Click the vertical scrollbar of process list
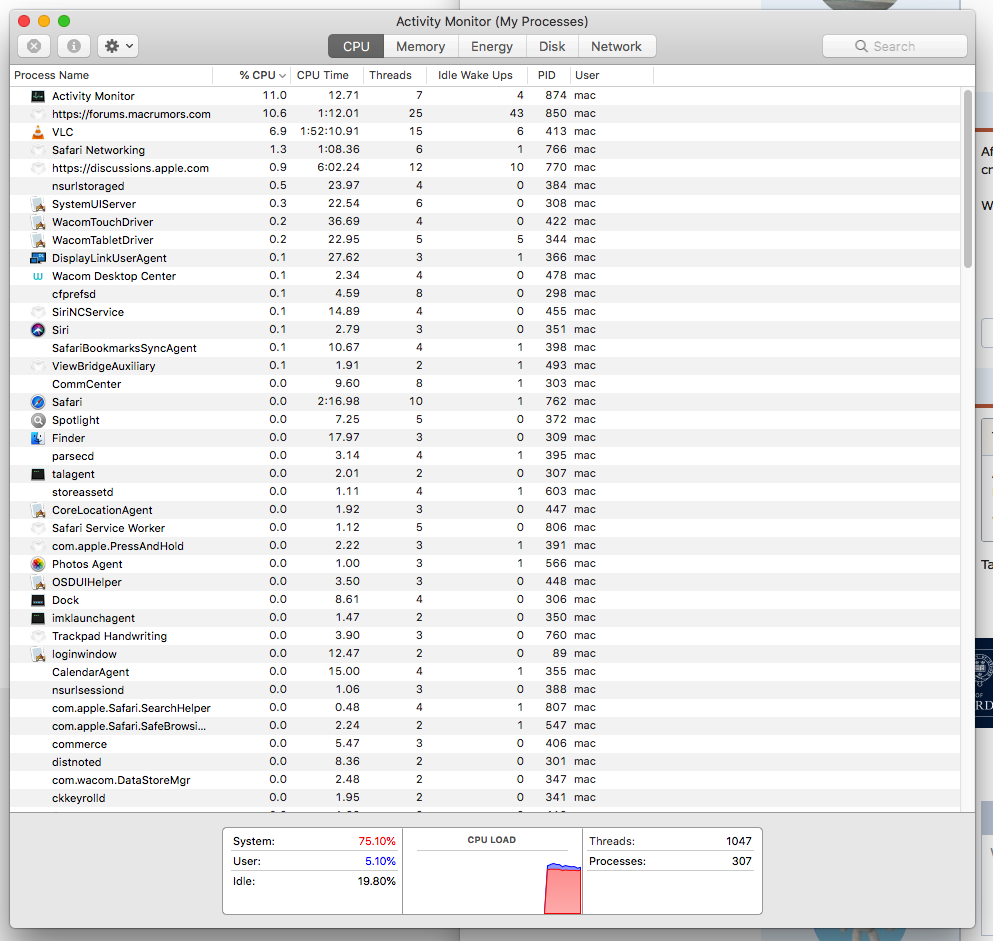The height and width of the screenshot is (941, 993). (967, 179)
